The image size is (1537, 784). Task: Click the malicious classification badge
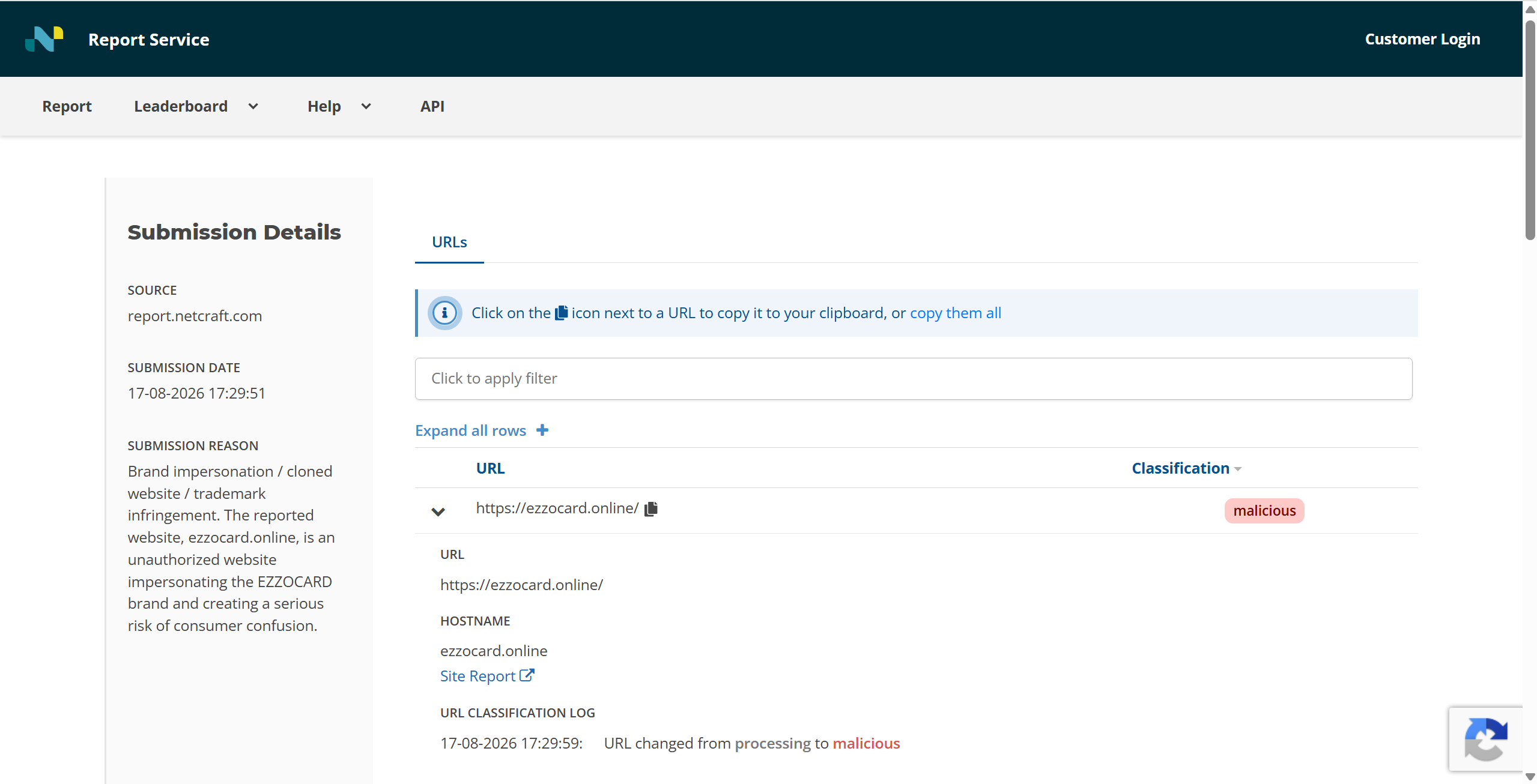point(1264,511)
